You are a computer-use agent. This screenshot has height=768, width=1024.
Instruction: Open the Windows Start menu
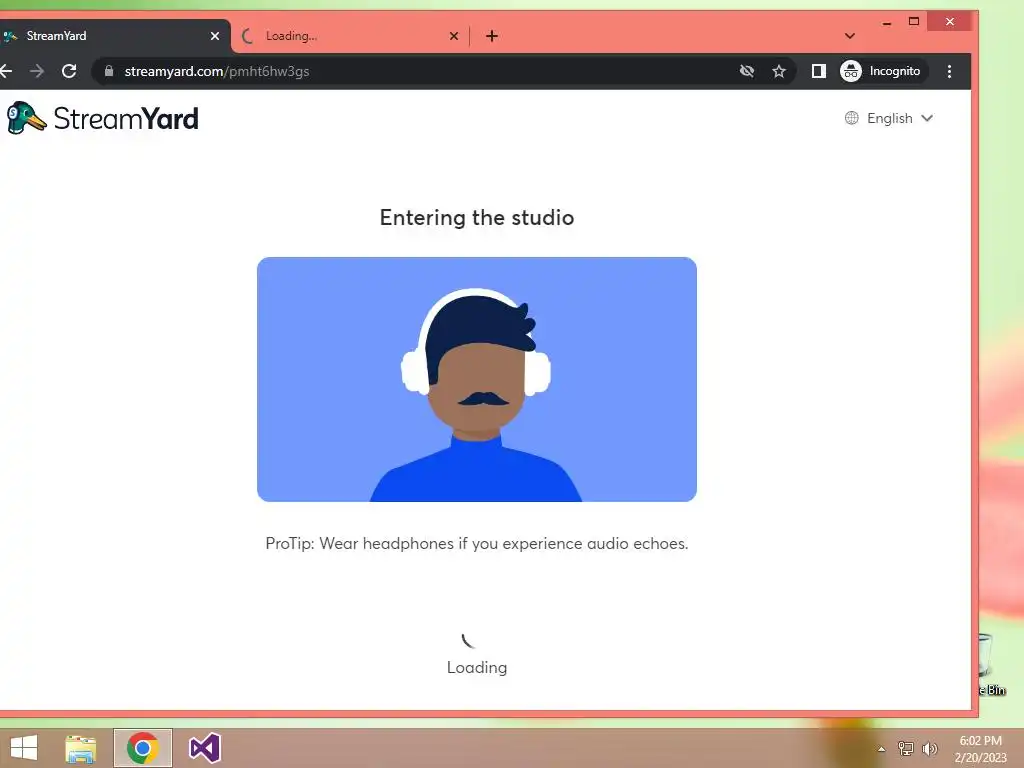(x=24, y=748)
